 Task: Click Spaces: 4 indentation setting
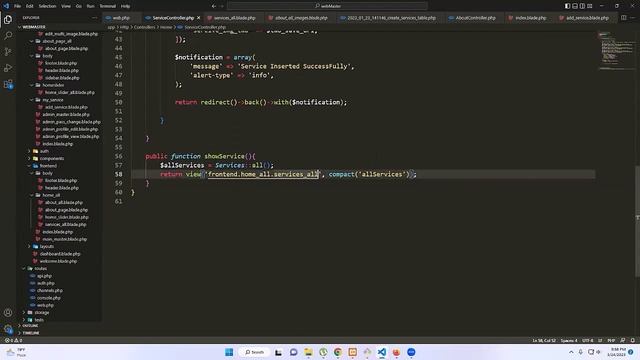tap(569, 340)
